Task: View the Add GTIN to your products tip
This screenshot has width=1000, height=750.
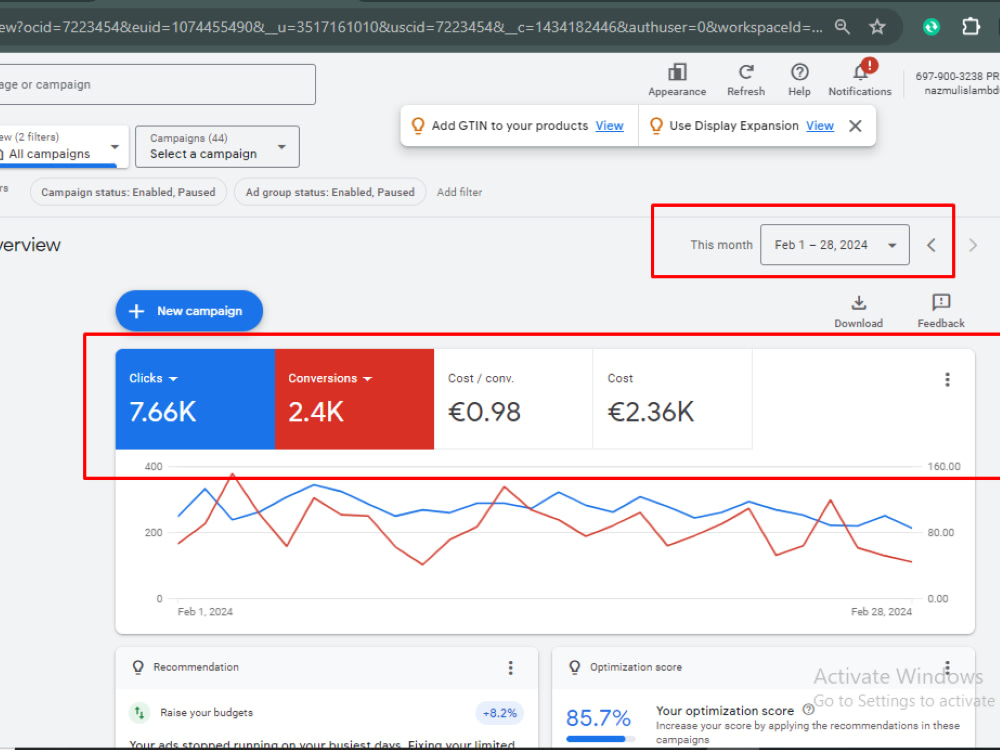Action: click(609, 126)
